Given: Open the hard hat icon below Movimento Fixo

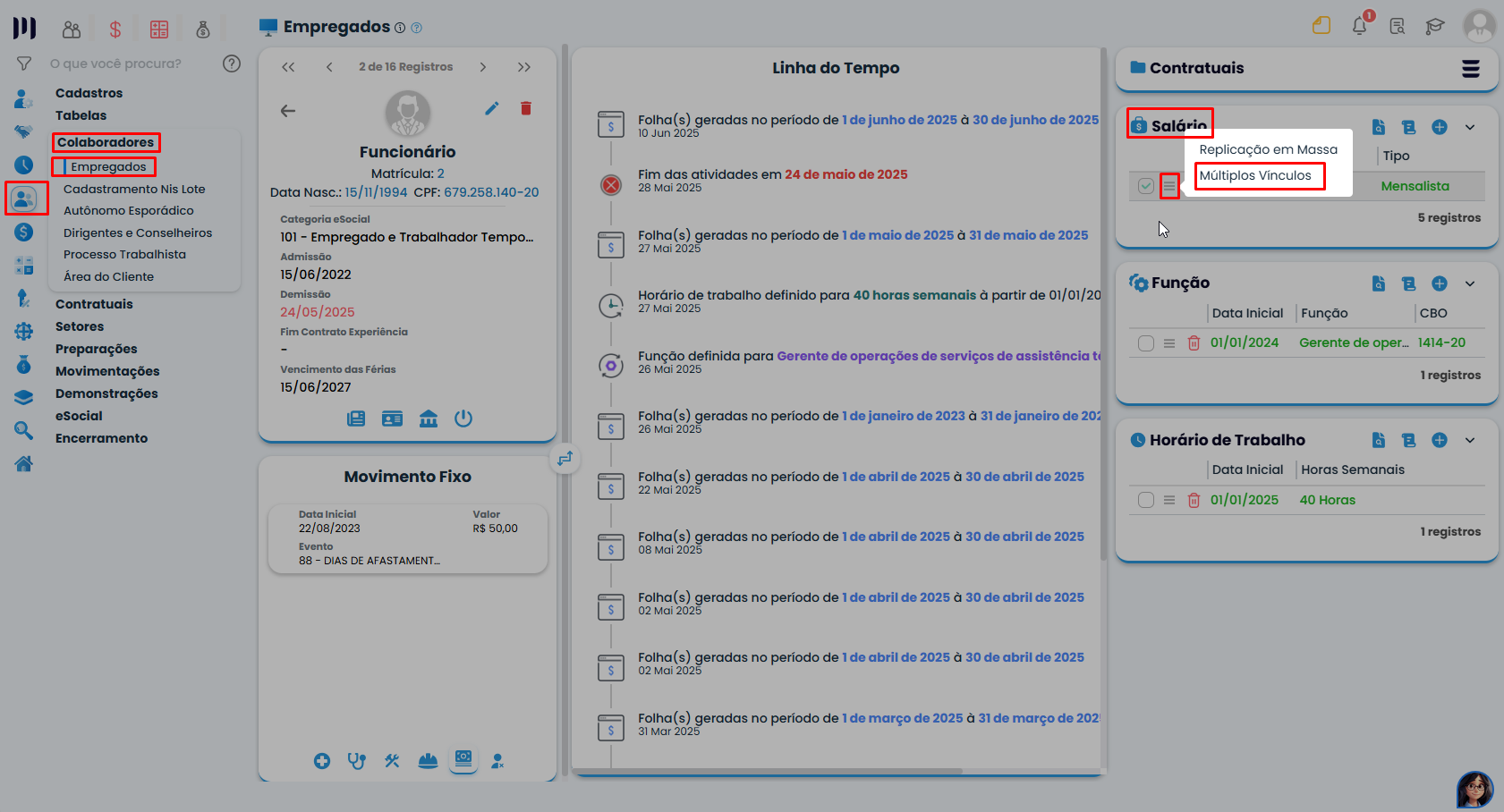Looking at the screenshot, I should click(428, 761).
